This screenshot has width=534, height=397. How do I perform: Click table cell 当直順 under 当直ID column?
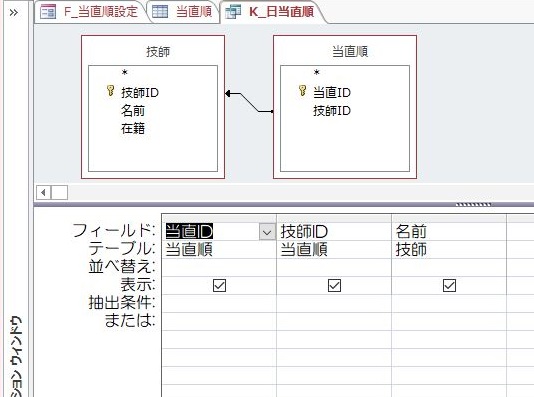219,250
